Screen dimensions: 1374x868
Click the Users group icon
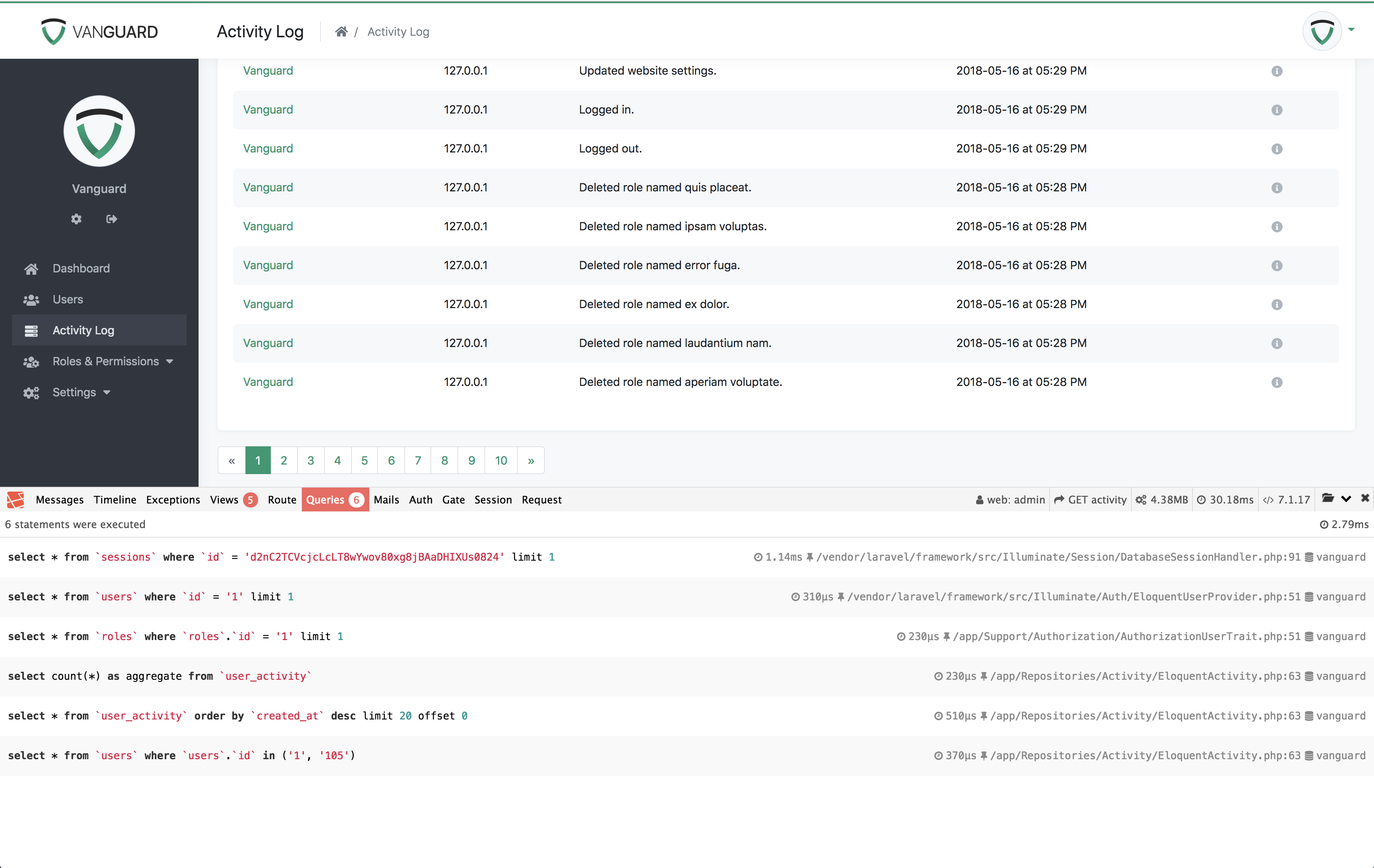[x=31, y=300]
